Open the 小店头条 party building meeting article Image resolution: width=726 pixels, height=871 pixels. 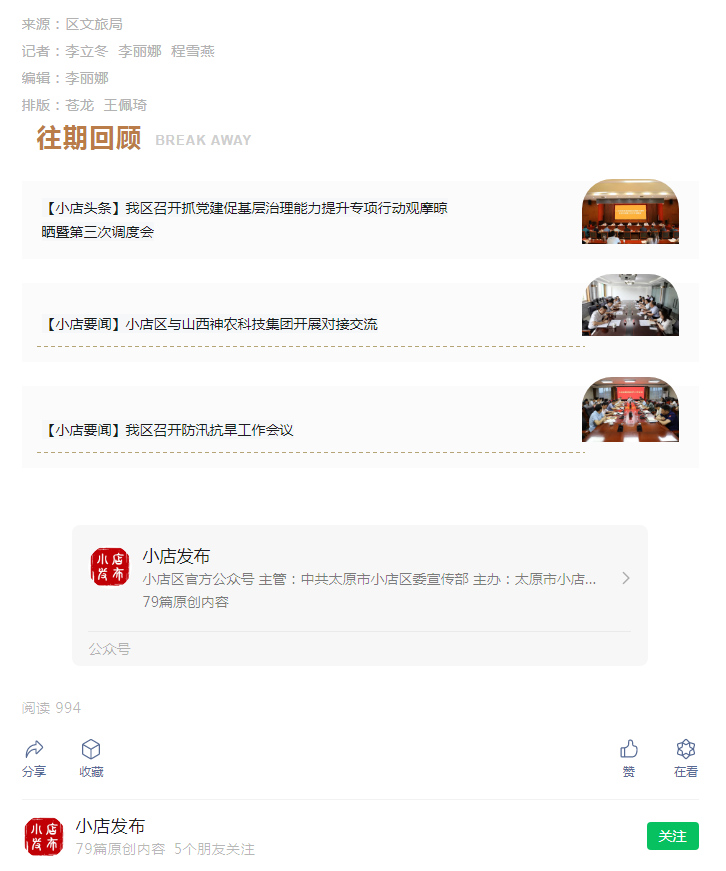244,220
